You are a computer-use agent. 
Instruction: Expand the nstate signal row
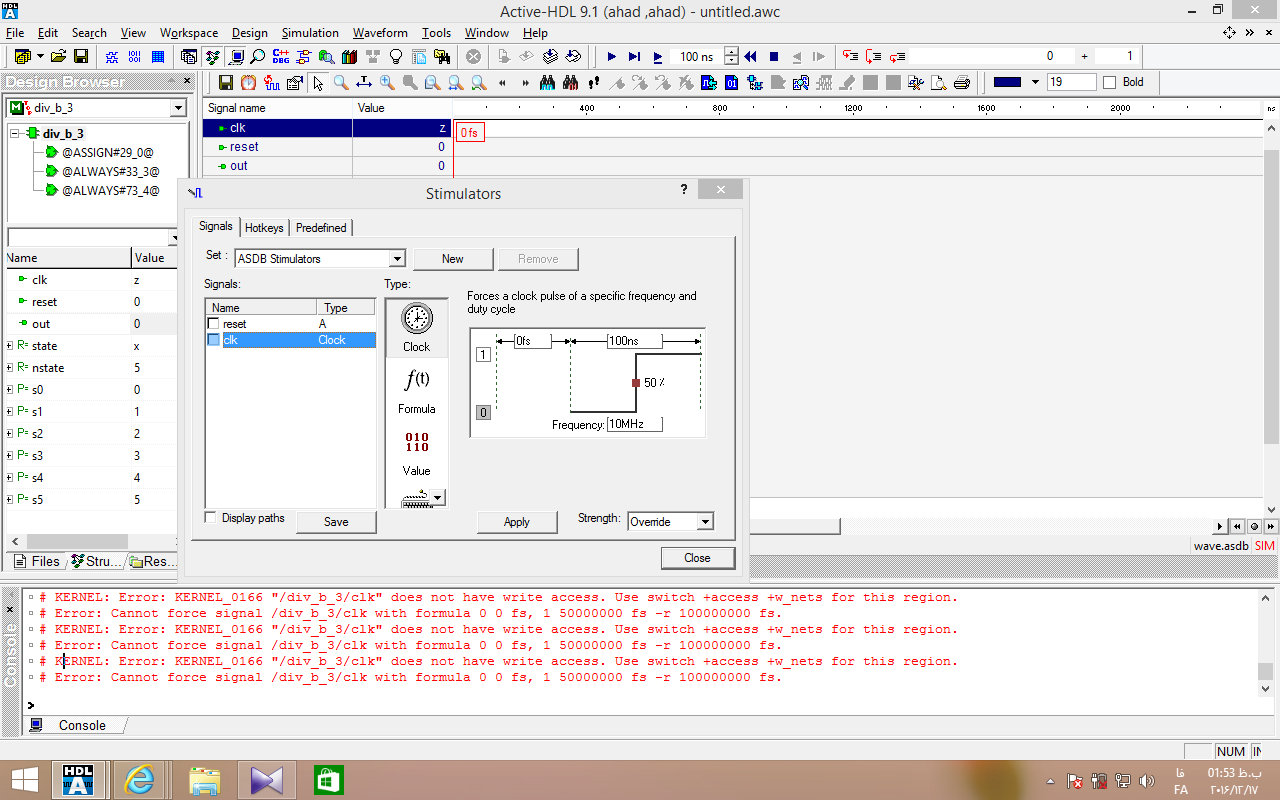[x=9, y=368]
